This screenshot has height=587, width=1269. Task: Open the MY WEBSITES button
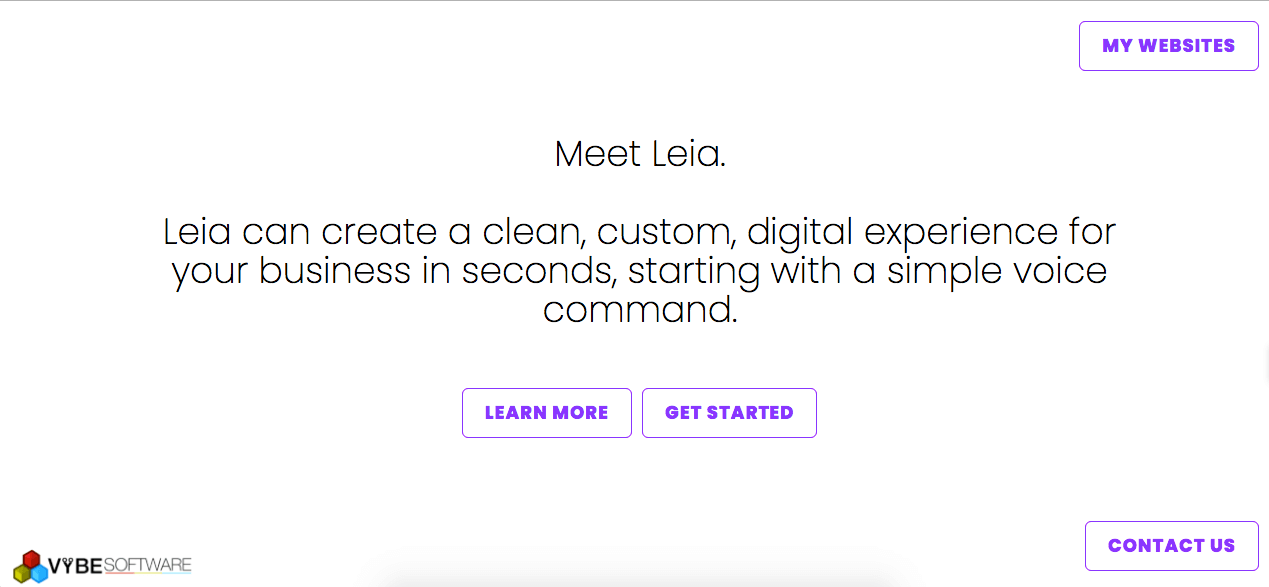pos(1168,46)
